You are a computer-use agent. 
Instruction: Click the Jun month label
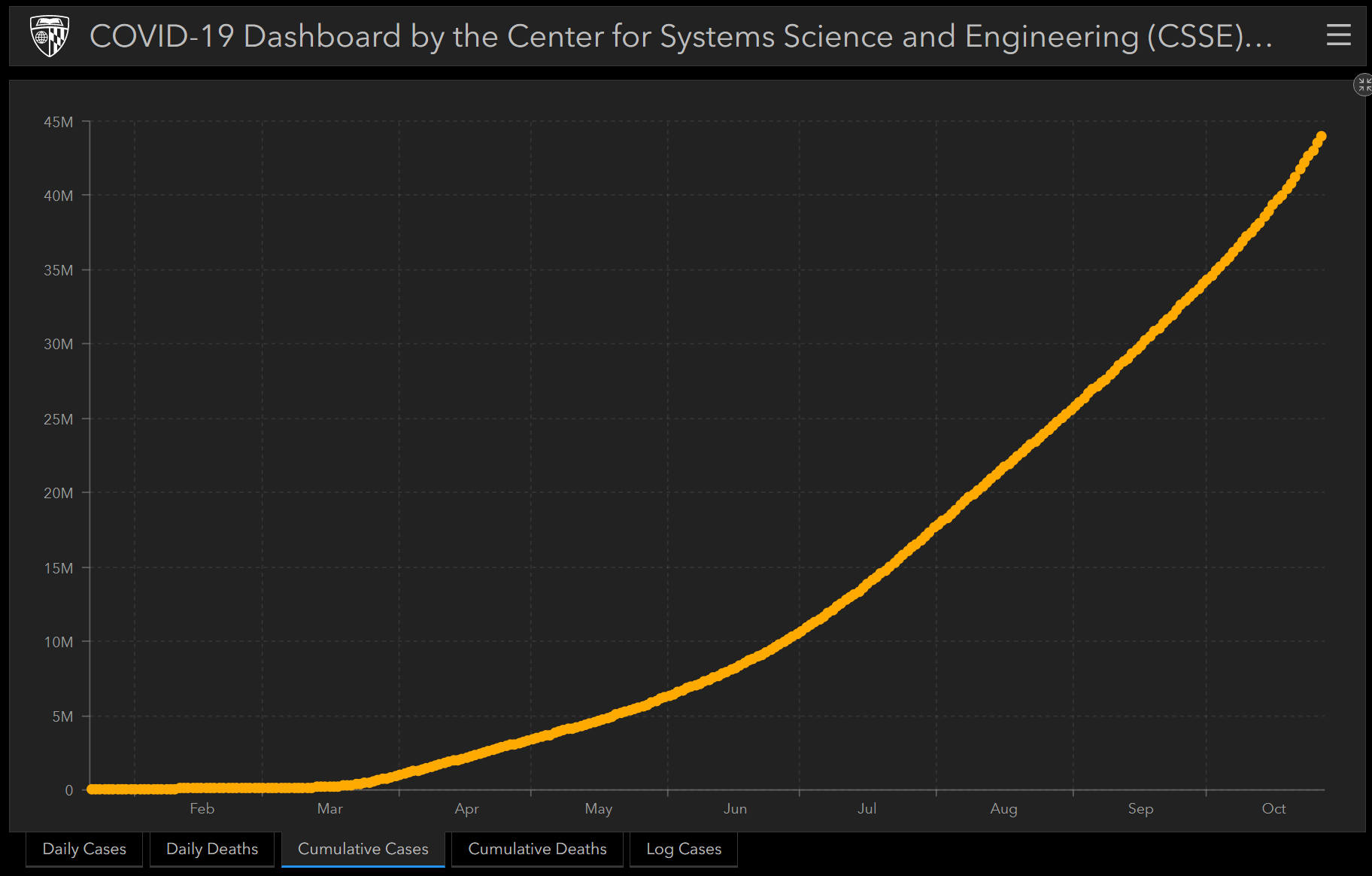[735, 809]
